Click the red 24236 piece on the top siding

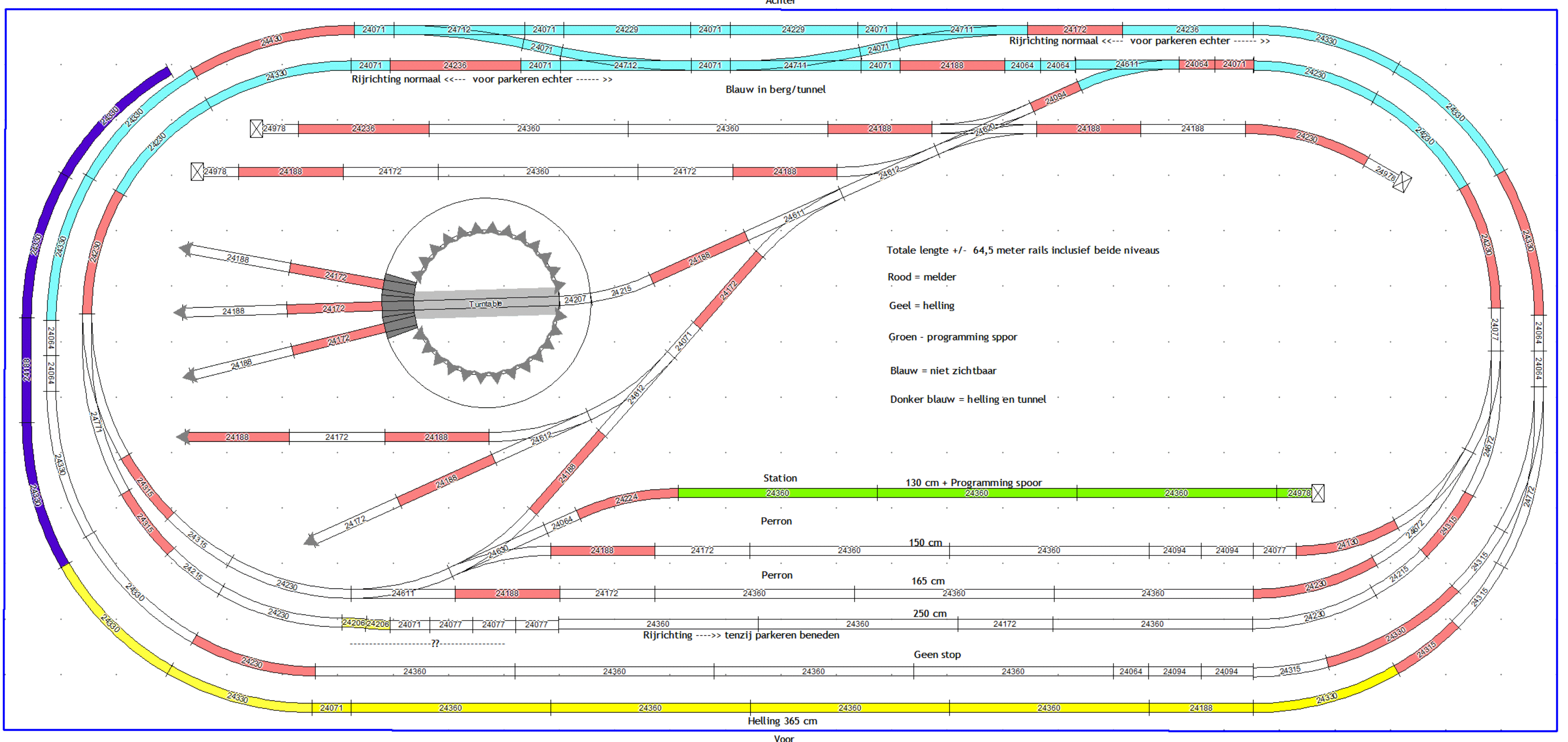pos(363,128)
